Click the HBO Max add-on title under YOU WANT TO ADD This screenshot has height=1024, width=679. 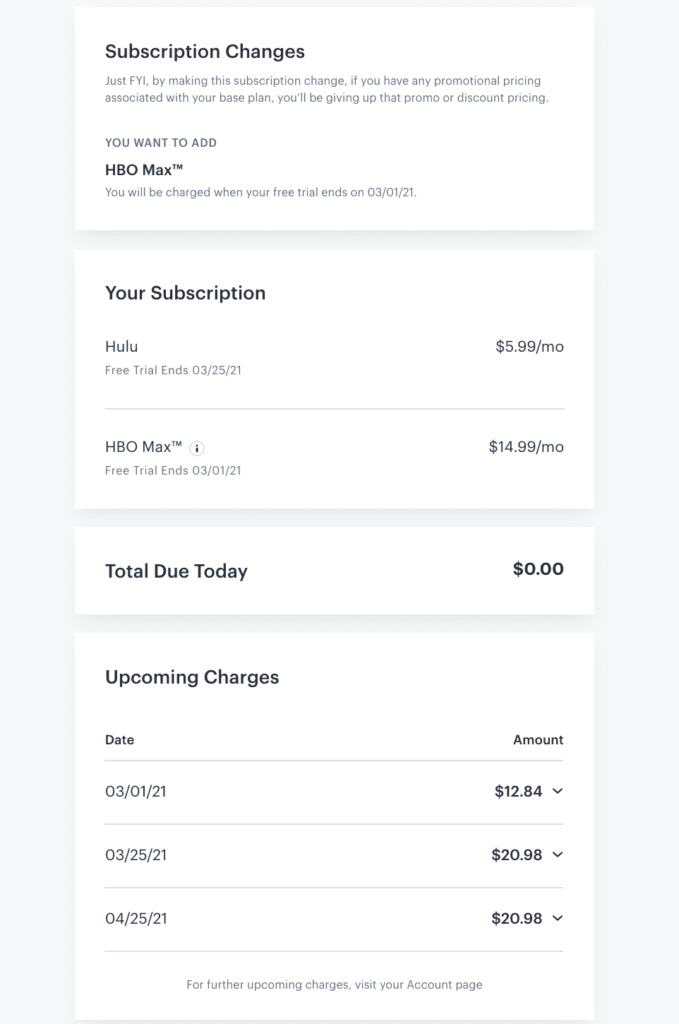[144, 170]
